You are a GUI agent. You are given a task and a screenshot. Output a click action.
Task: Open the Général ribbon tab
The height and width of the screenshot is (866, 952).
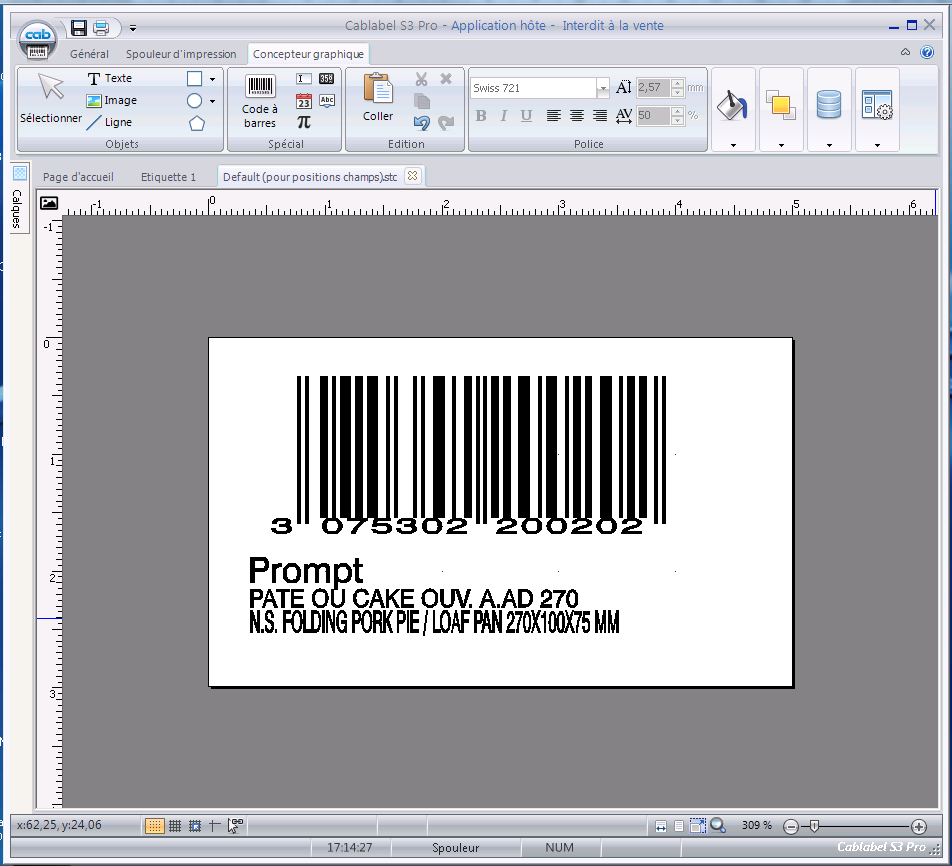point(89,54)
